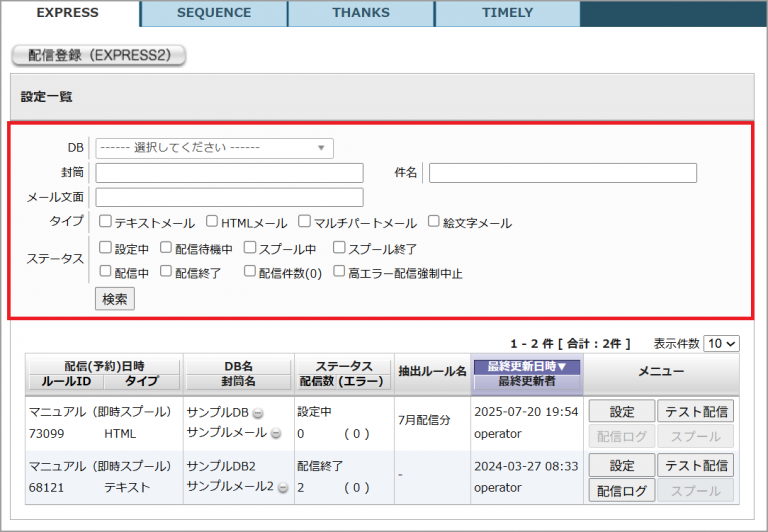Enable the HTMLメール type filter
Screen dimensions: 768x532
[x=213, y=222]
